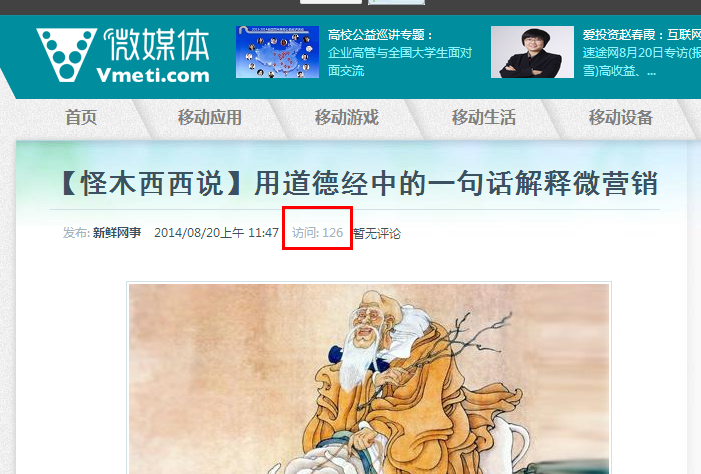Open the 高校公益巡讲专题 headline link
Image resolution: width=701 pixels, height=474 pixels.
coord(380,34)
